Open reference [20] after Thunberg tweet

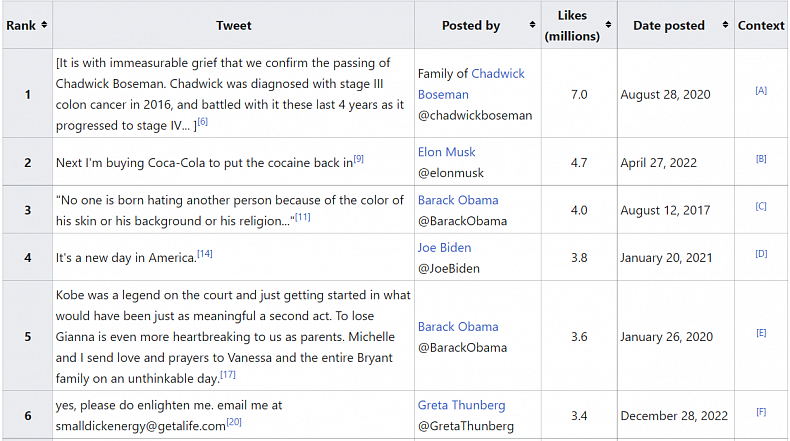click(233, 422)
